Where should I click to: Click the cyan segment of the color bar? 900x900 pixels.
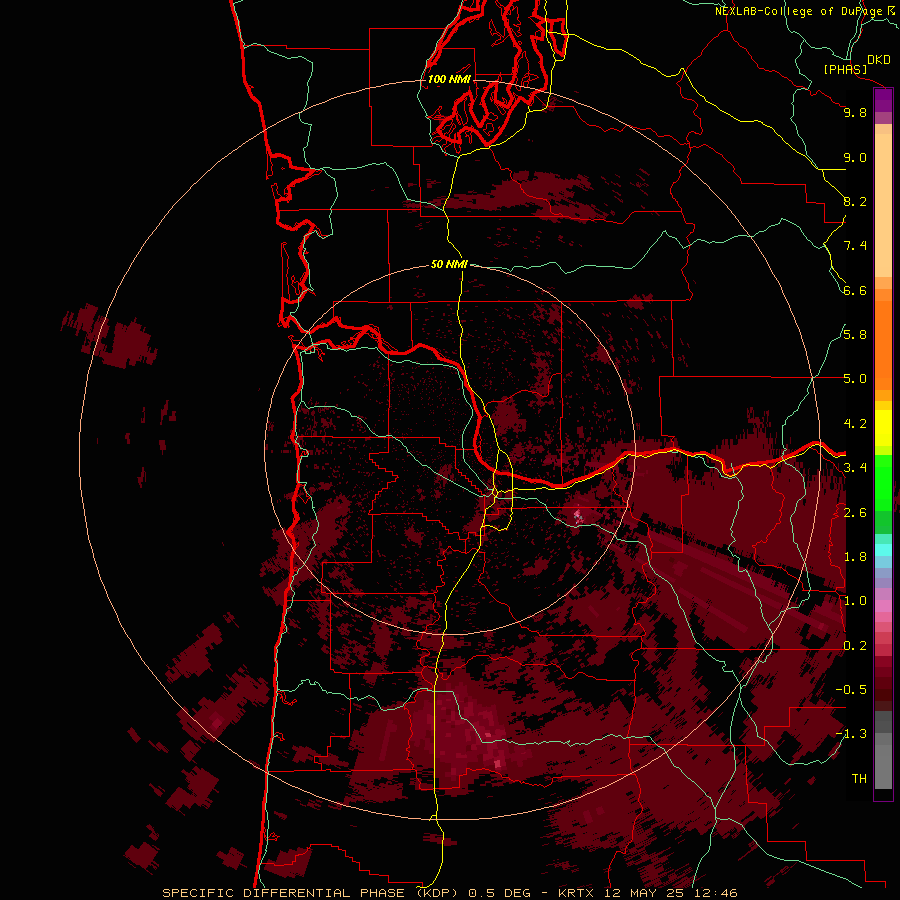883,550
